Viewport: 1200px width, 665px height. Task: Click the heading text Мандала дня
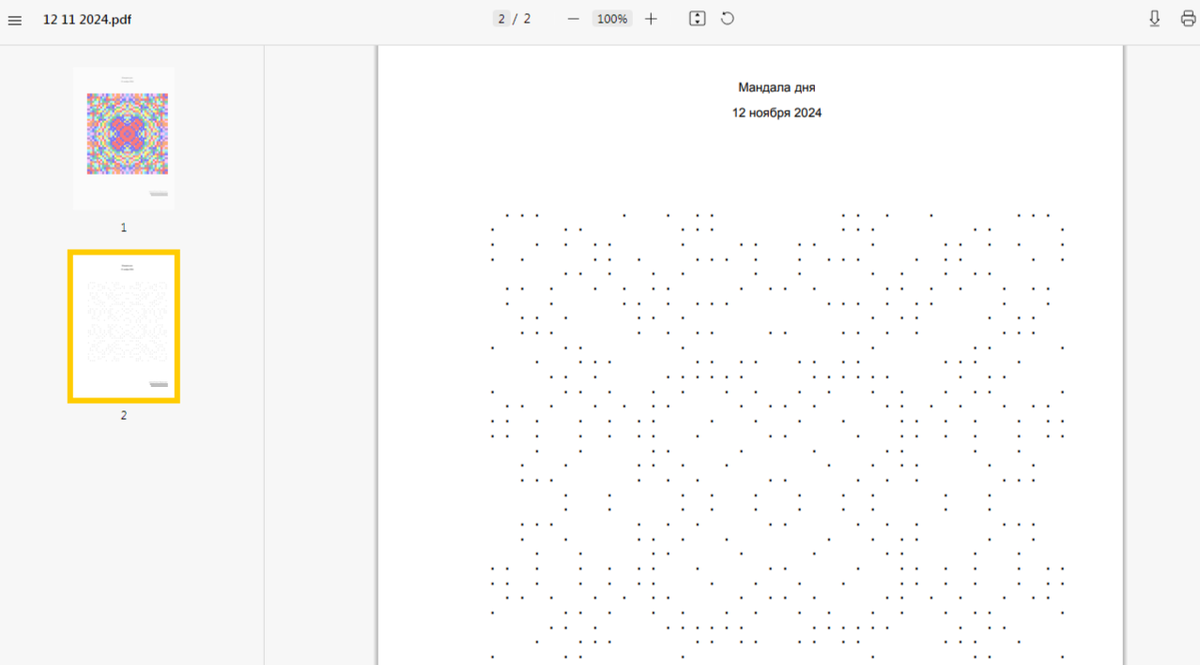coord(777,88)
